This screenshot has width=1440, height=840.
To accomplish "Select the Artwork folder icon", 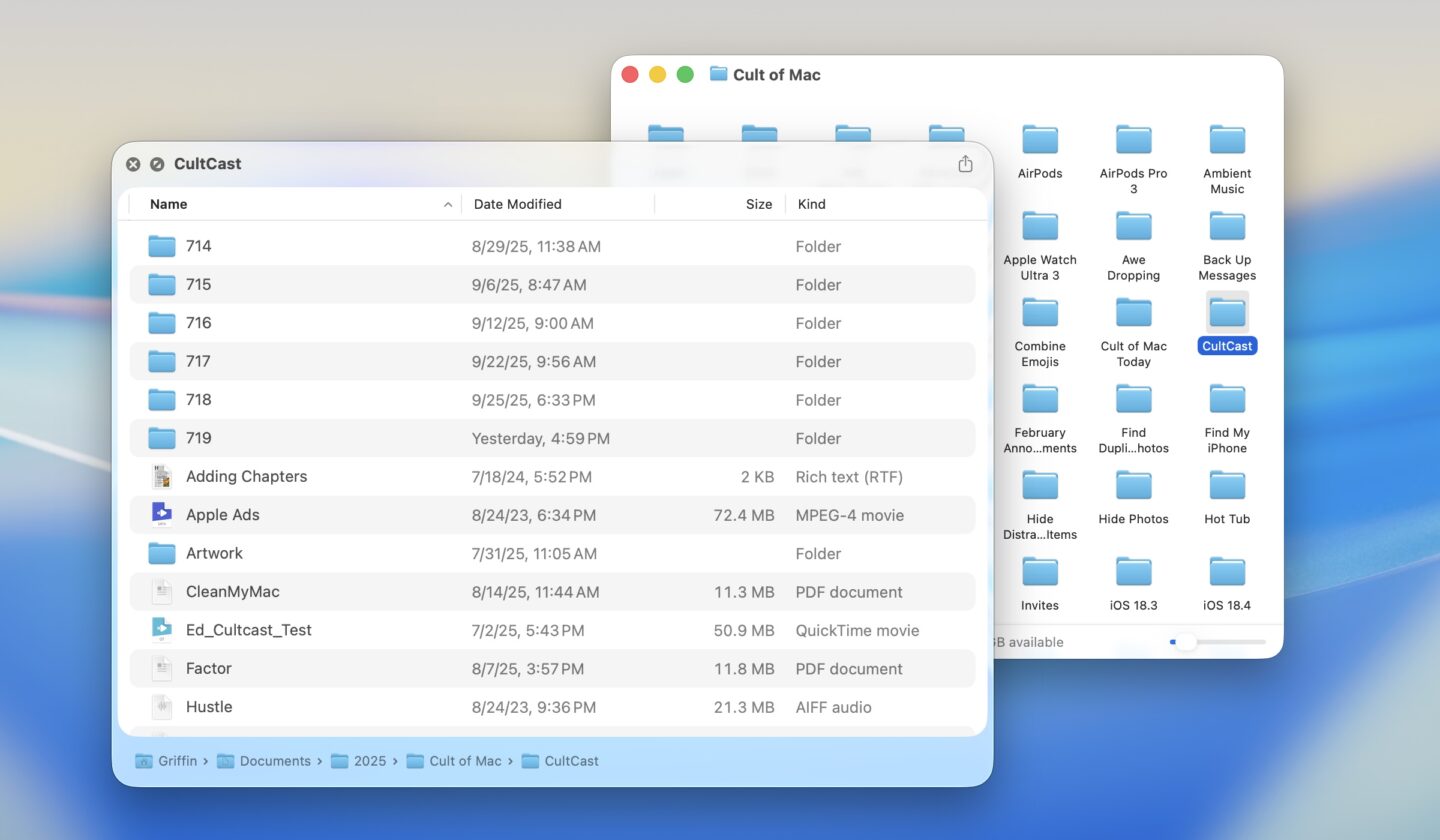I will click(x=161, y=553).
